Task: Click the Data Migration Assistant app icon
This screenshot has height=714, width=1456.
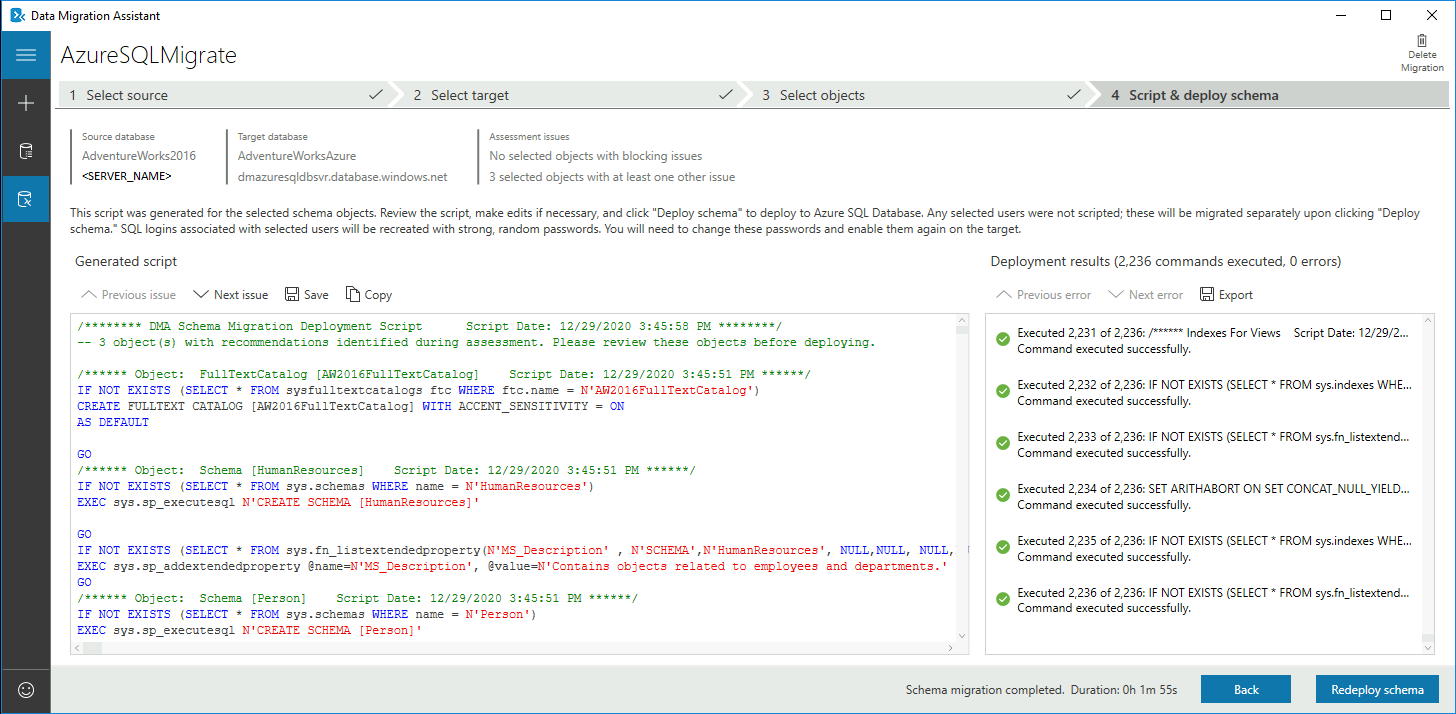Action: coord(16,15)
